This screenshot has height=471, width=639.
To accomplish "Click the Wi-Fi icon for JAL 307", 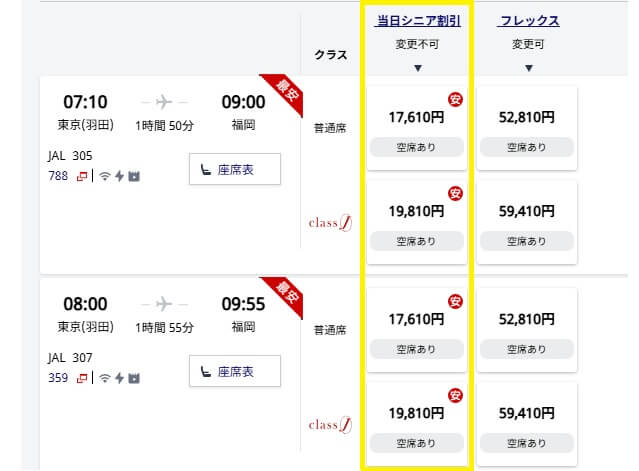I will coord(105,378).
